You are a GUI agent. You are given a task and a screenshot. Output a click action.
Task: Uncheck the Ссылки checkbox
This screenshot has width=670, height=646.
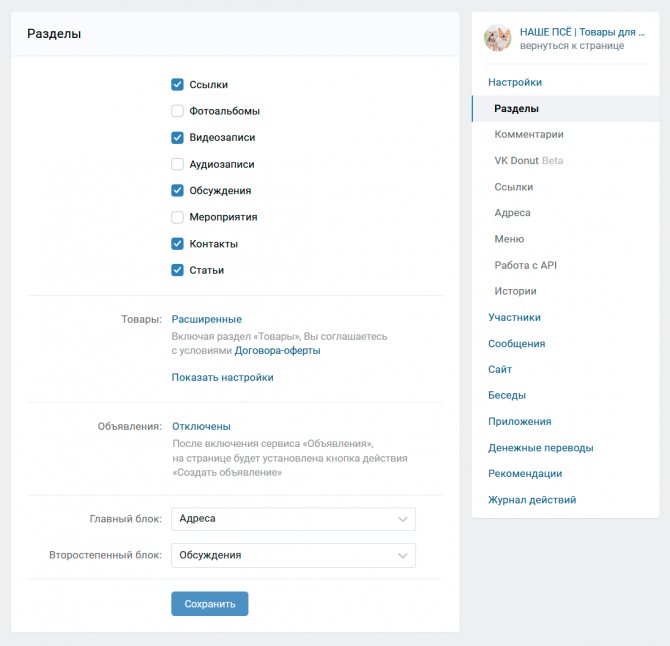pos(177,85)
